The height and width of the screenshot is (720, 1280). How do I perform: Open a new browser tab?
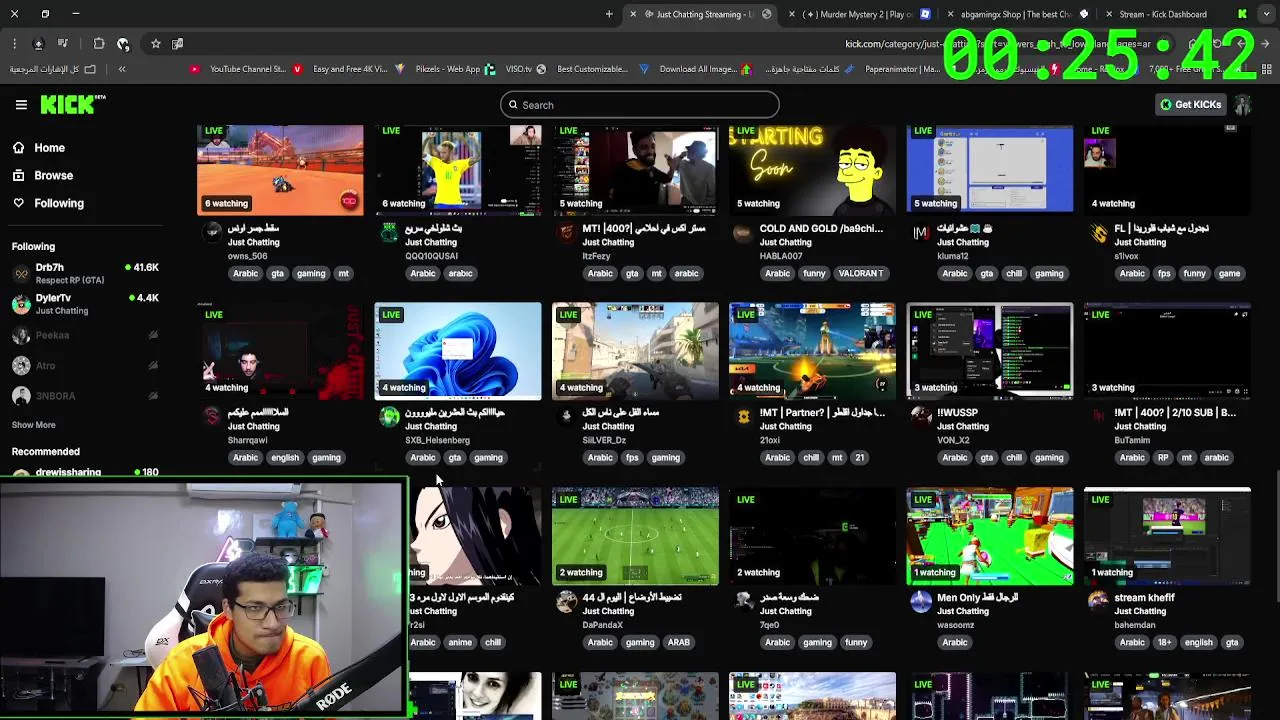pyautogui.click(x=609, y=14)
